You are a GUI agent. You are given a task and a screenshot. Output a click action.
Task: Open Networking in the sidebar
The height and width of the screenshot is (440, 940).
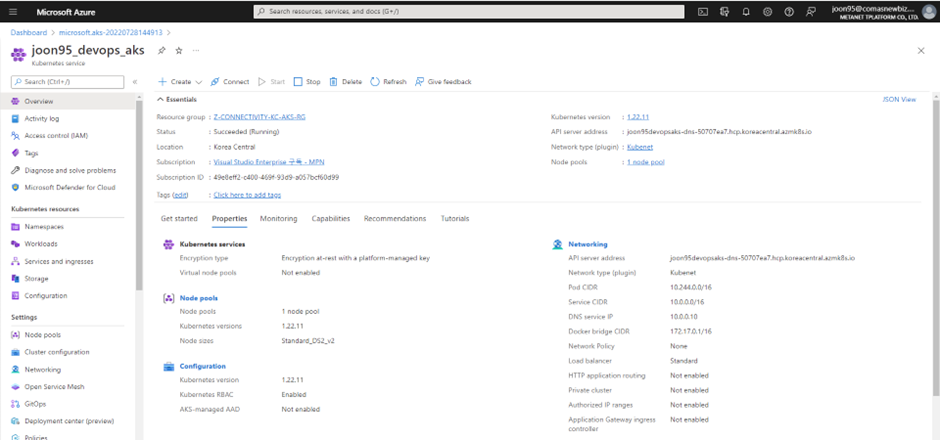tap(43, 369)
